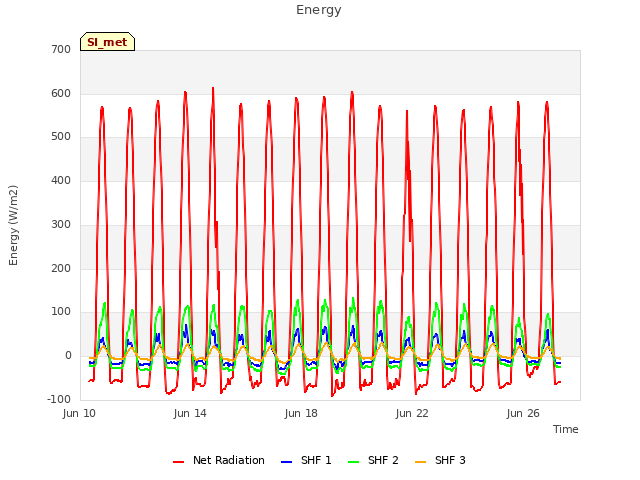The height and width of the screenshot is (480, 640).
Task: Click the green SHF 2 legend swatch
Action: (x=353, y=462)
